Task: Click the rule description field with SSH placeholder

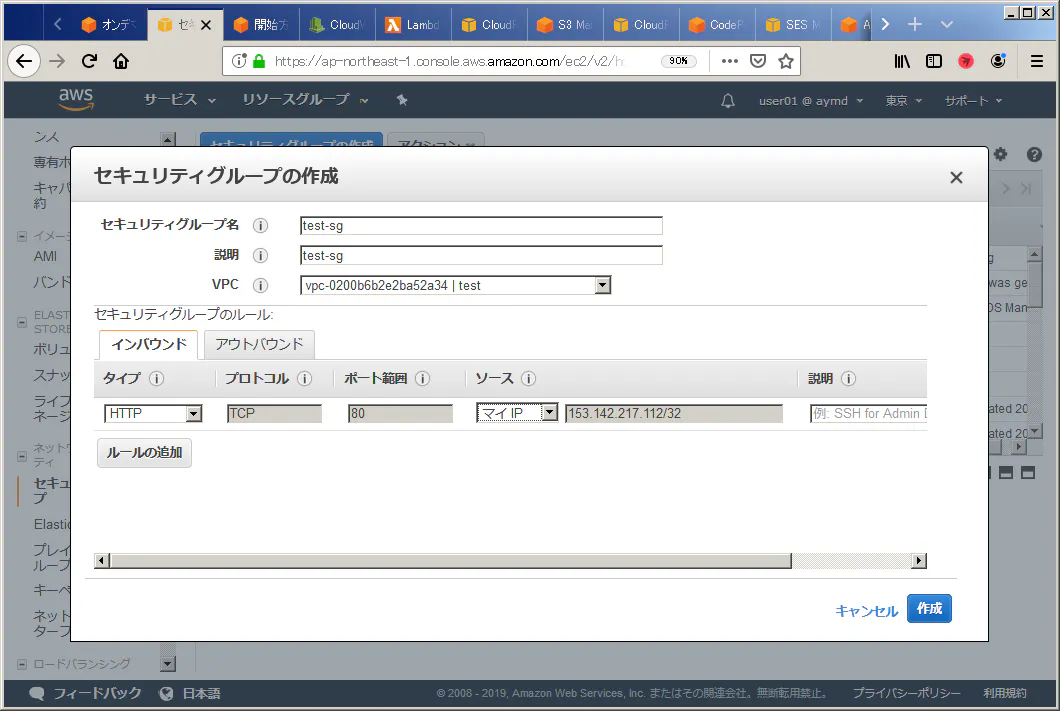Action: point(869,413)
